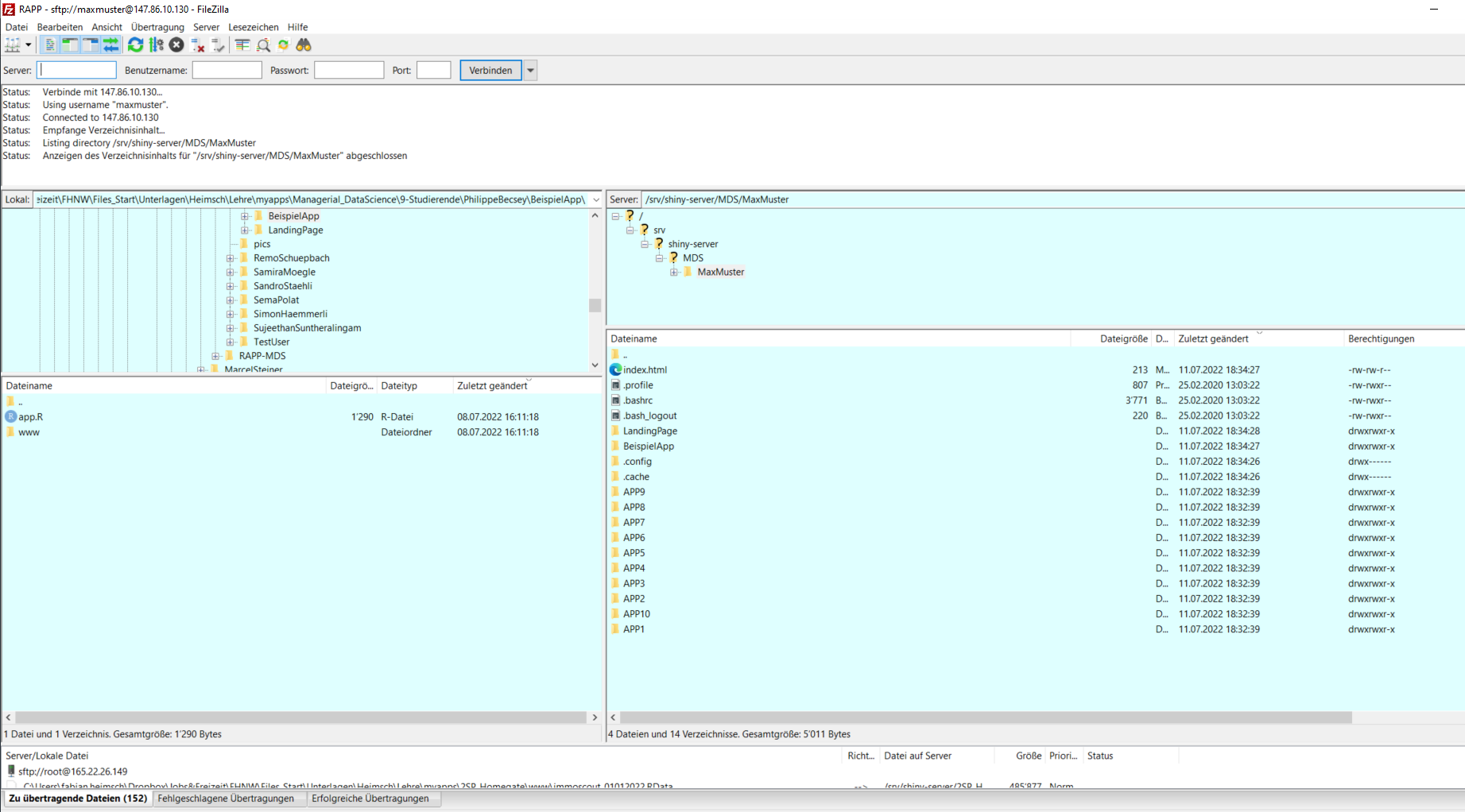Expand the MaxMuster remote tree folder
This screenshot has height=812, width=1465.
coord(674,273)
